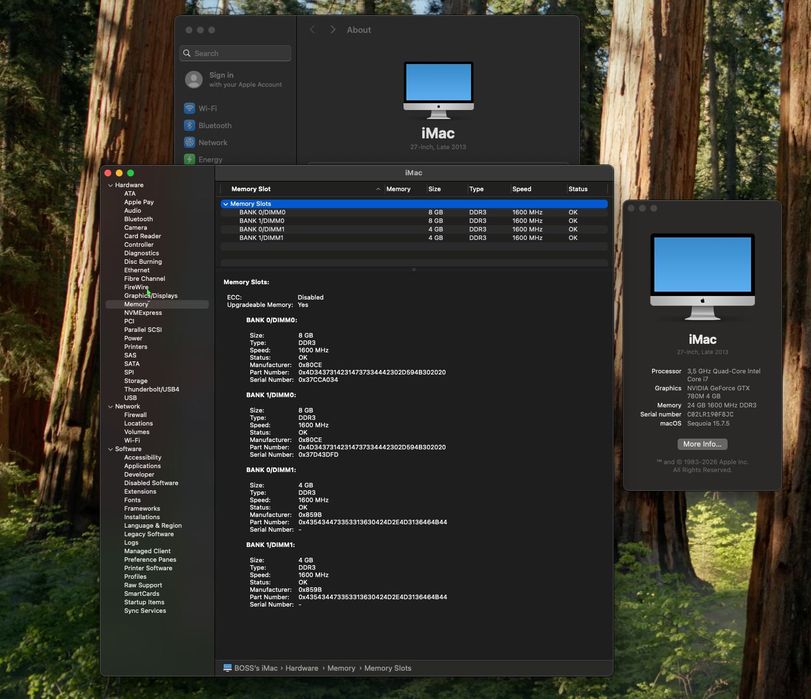
Task: Select Ethernet hardware entry
Action: coord(137,270)
